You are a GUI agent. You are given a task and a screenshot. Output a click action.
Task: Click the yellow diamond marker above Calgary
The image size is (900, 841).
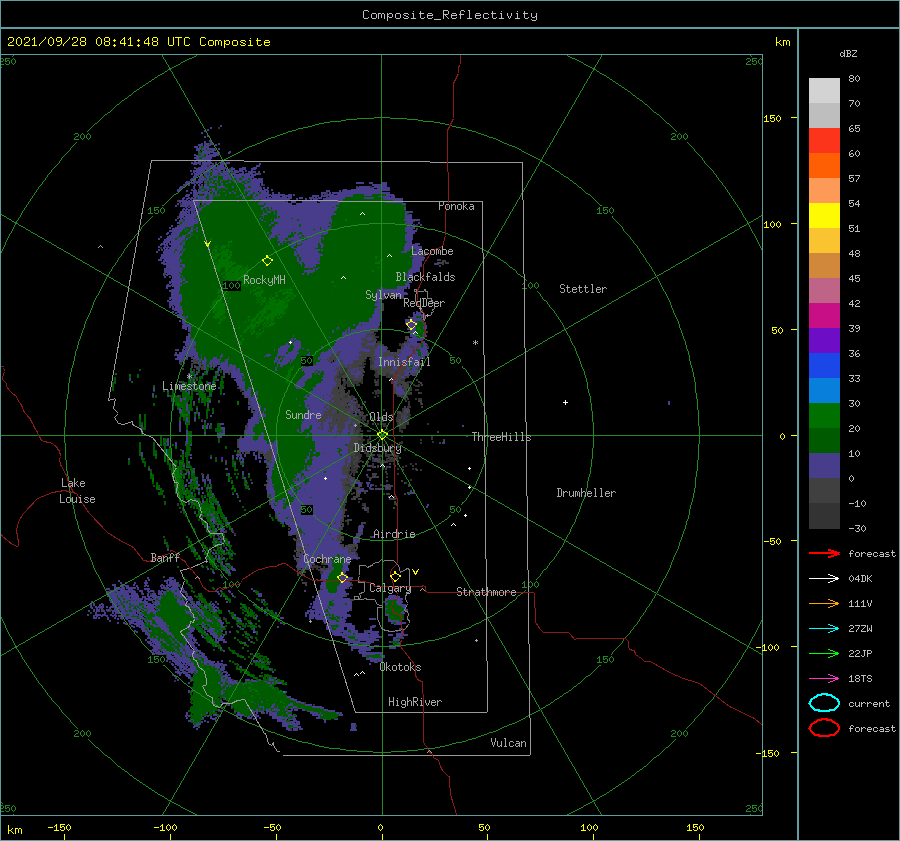click(395, 576)
